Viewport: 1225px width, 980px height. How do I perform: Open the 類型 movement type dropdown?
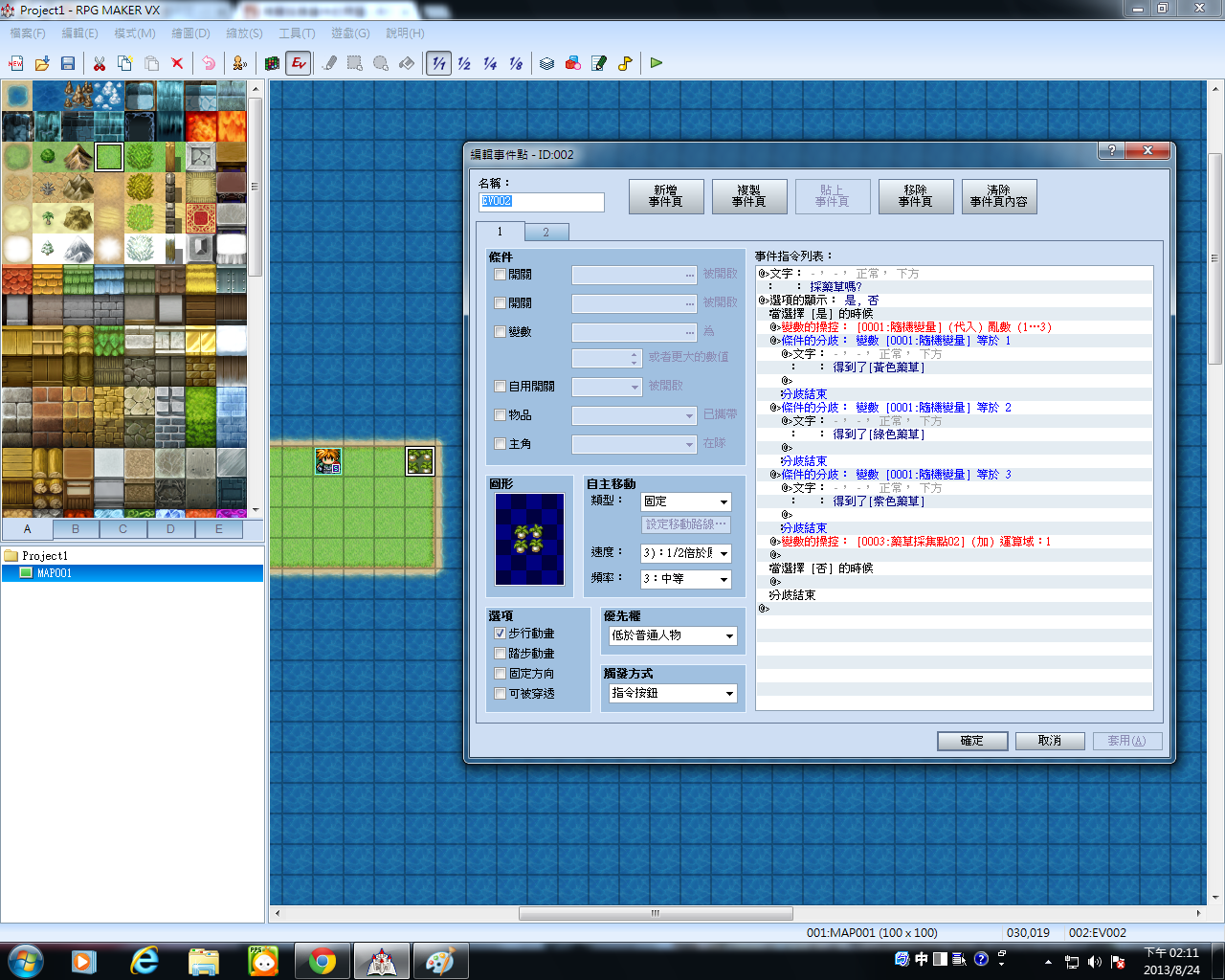686,501
